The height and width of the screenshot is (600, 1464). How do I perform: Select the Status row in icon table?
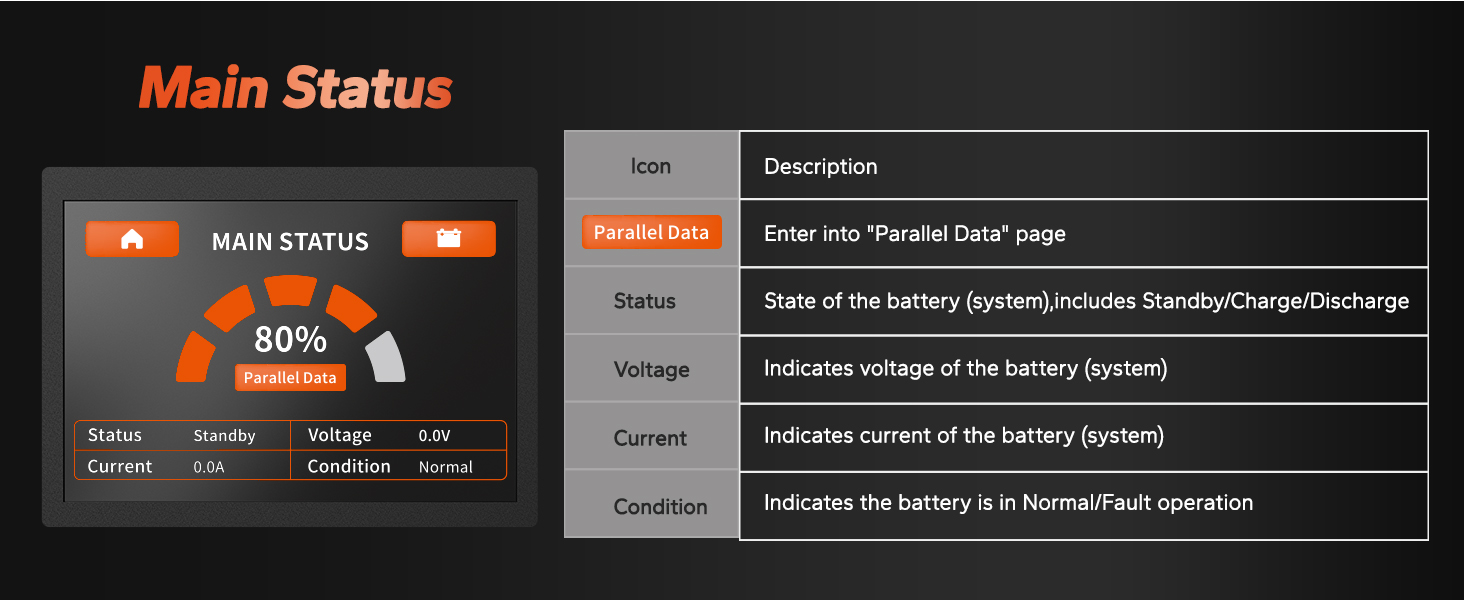click(x=996, y=301)
